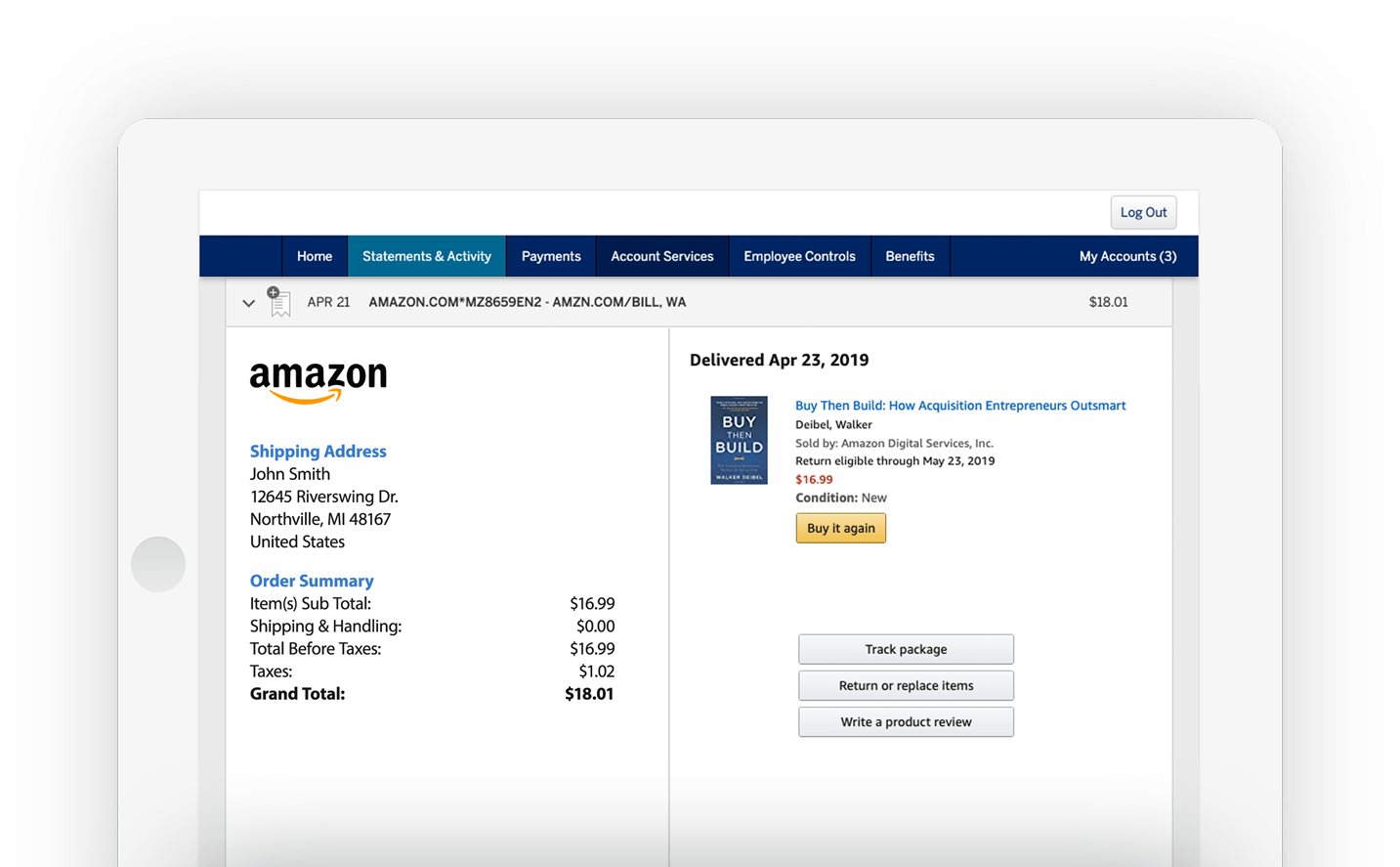The width and height of the screenshot is (1400, 867).
Task: Collapse the APR 21 transaction chevron
Action: [x=248, y=303]
